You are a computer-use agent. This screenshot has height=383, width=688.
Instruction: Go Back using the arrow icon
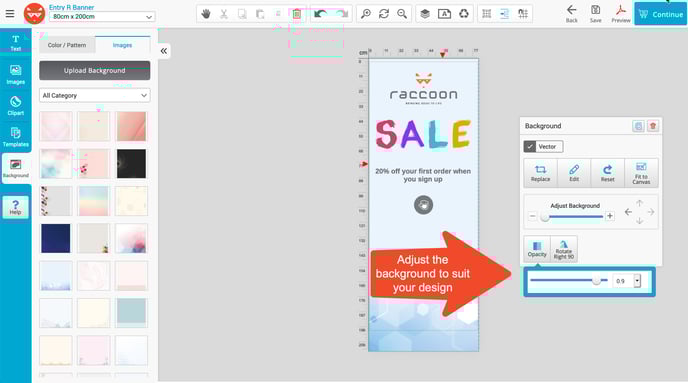point(571,14)
